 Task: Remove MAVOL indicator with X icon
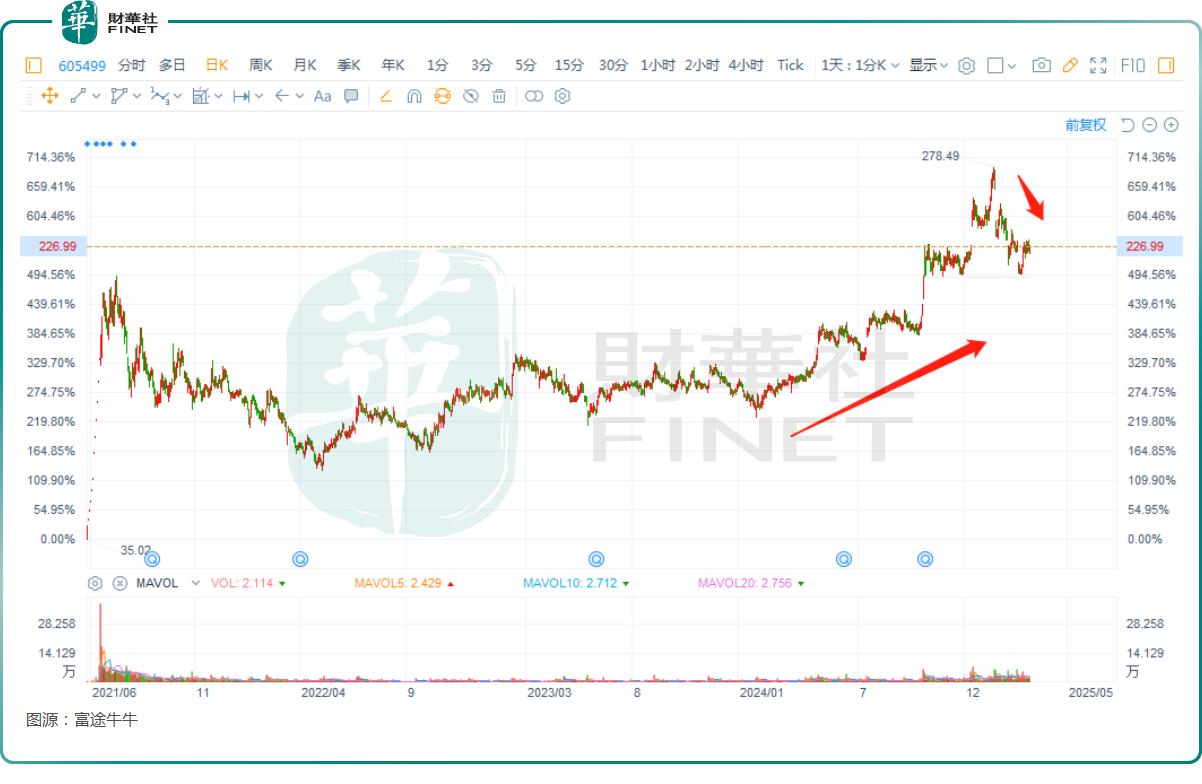coord(120,583)
